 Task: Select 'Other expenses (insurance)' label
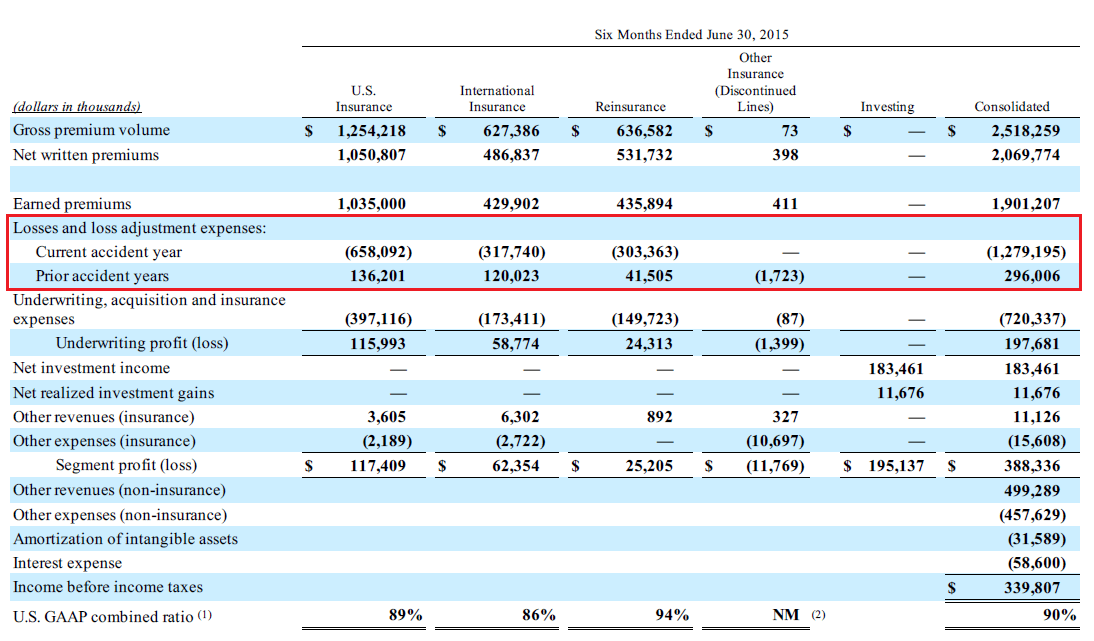coord(104,442)
